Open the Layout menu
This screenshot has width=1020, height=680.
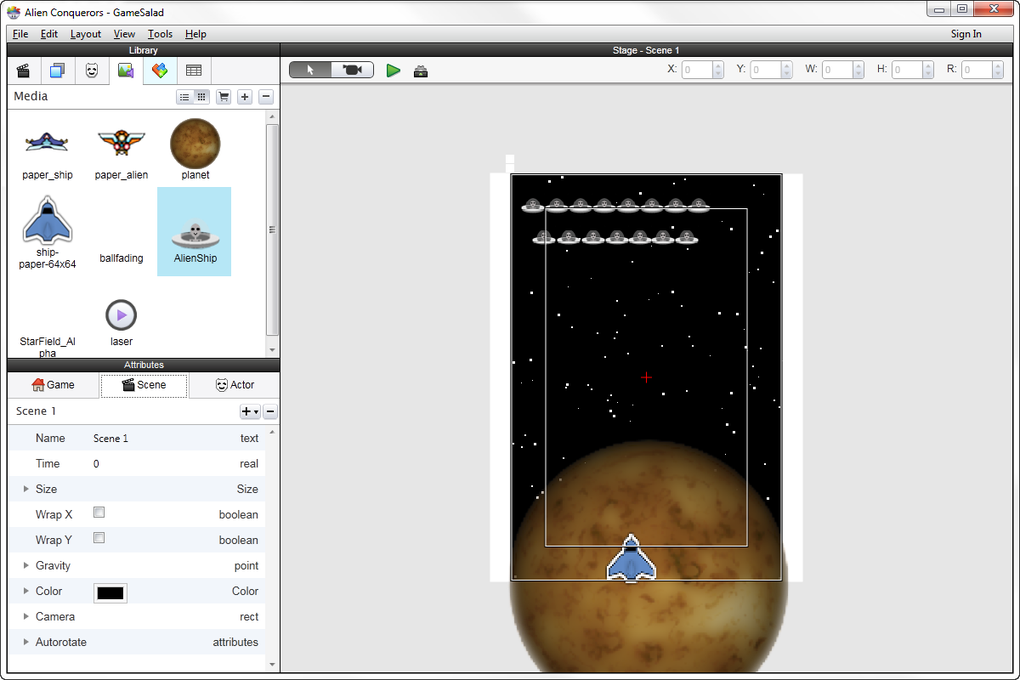tap(85, 34)
